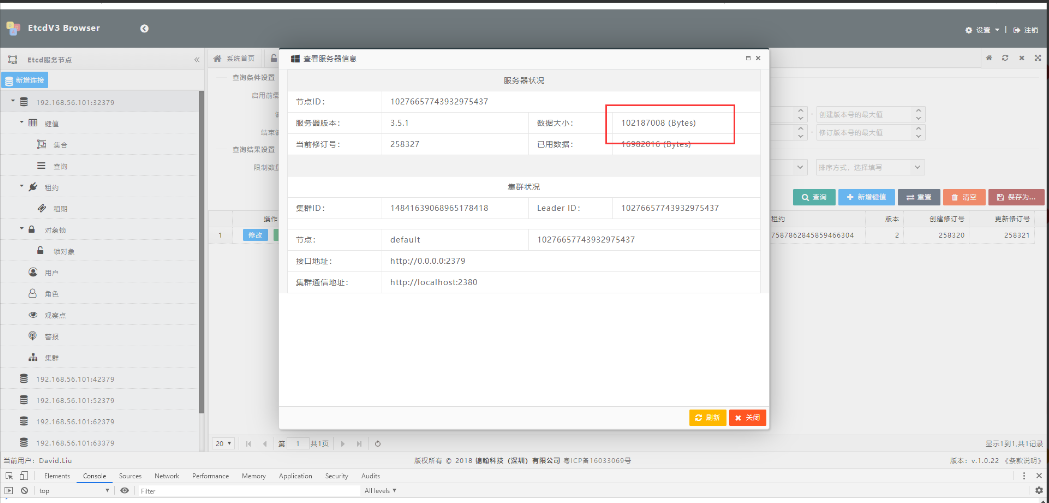This screenshot has height=503, width=1049.
Task: Open the DevTools All levels dropdown
Action: pos(380,490)
